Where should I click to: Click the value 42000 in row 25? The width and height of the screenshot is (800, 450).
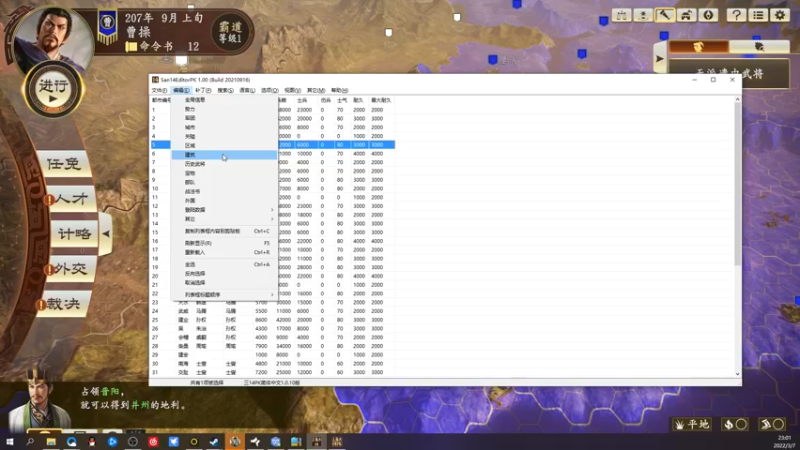(283, 320)
